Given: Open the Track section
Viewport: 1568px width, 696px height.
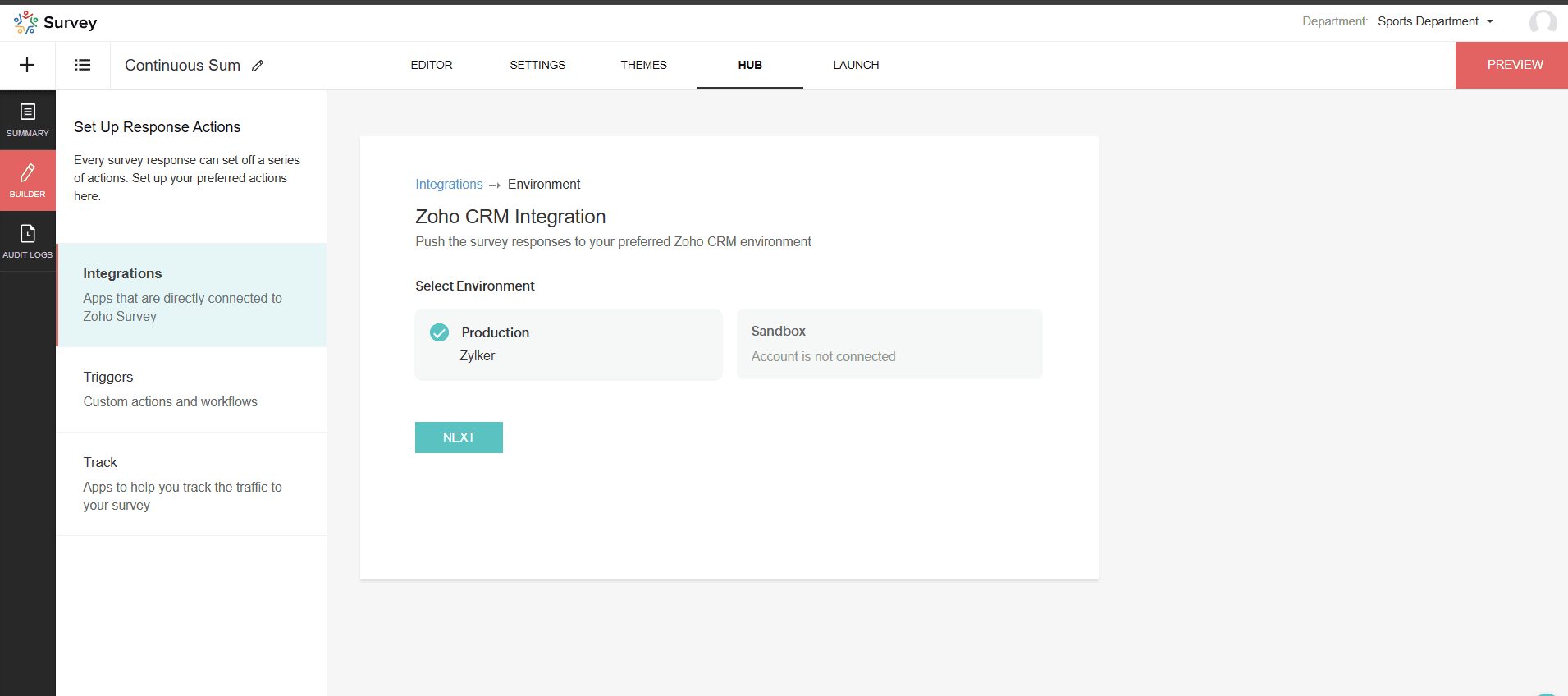Looking at the screenshot, I should pyautogui.click(x=192, y=483).
